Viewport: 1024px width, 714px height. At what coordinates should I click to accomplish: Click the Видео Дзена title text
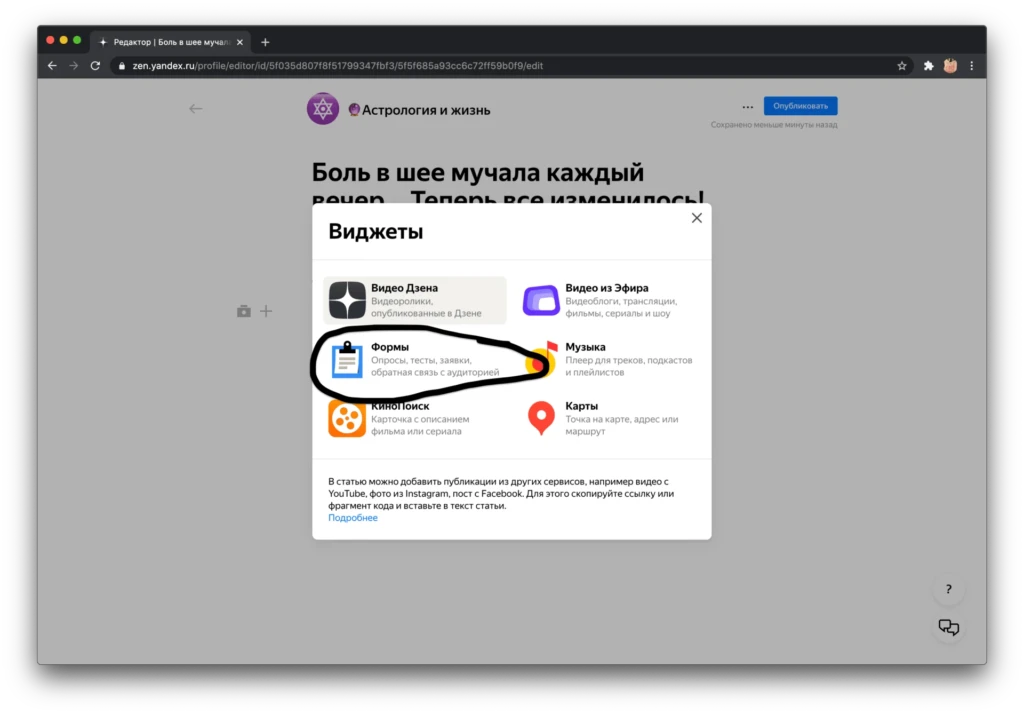click(x=404, y=288)
